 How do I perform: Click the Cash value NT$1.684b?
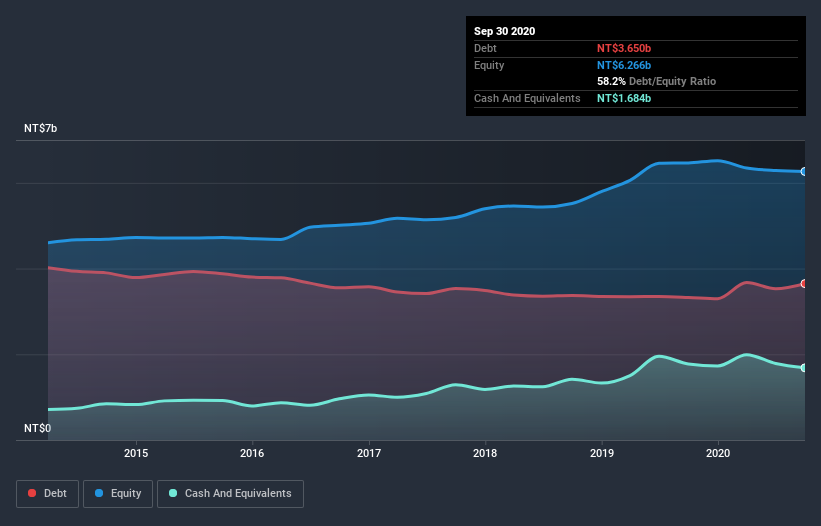(624, 98)
